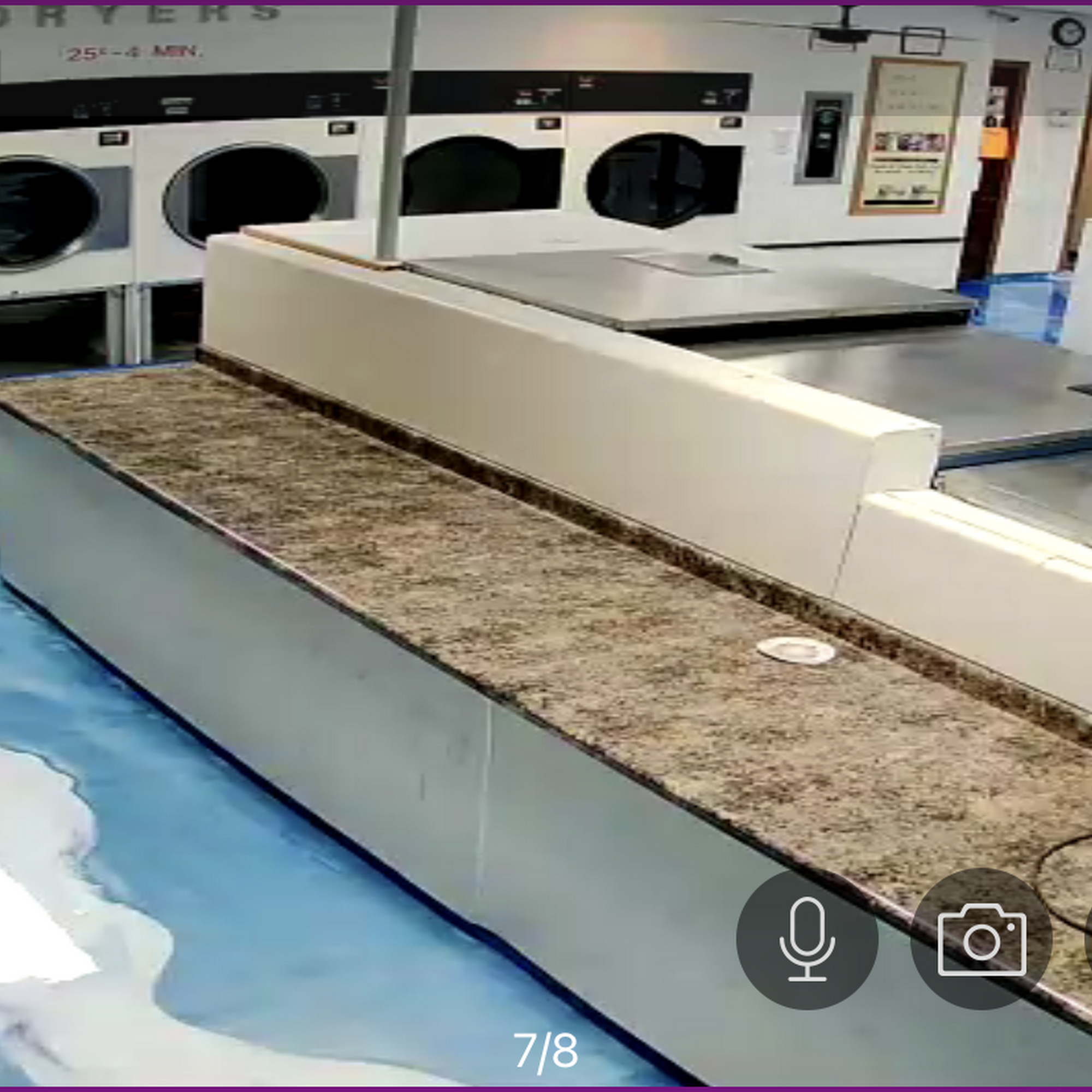Tap the live camera feed center
The image size is (1092, 1092).
click(546, 546)
